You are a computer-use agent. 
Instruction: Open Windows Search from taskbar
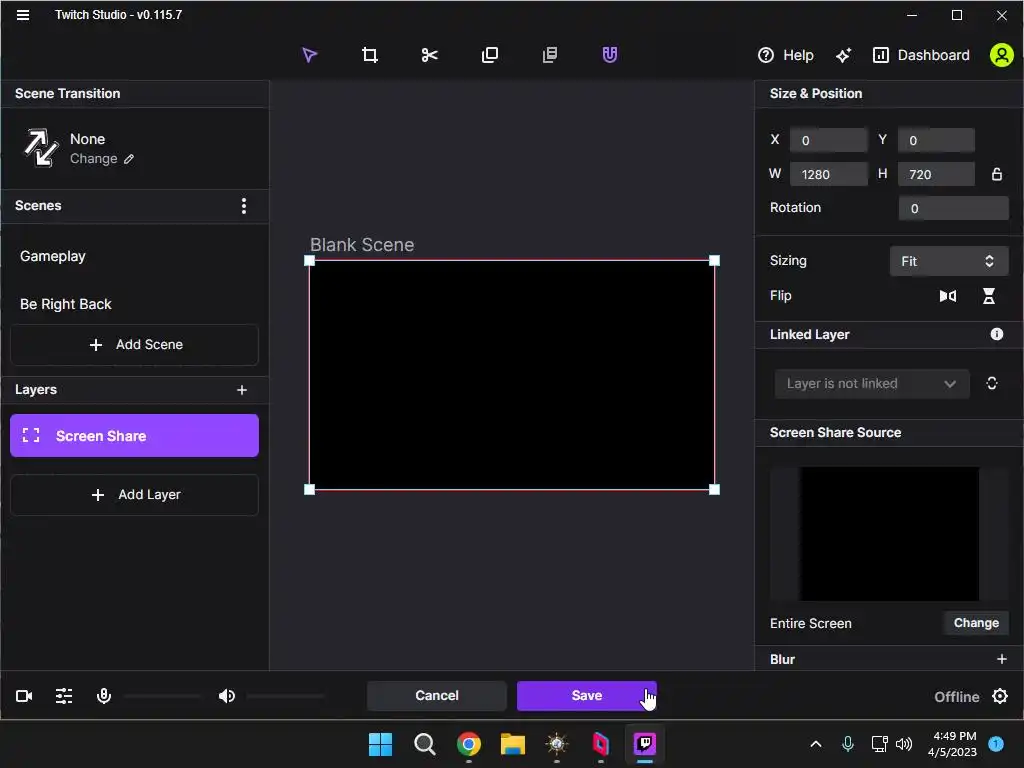click(424, 744)
